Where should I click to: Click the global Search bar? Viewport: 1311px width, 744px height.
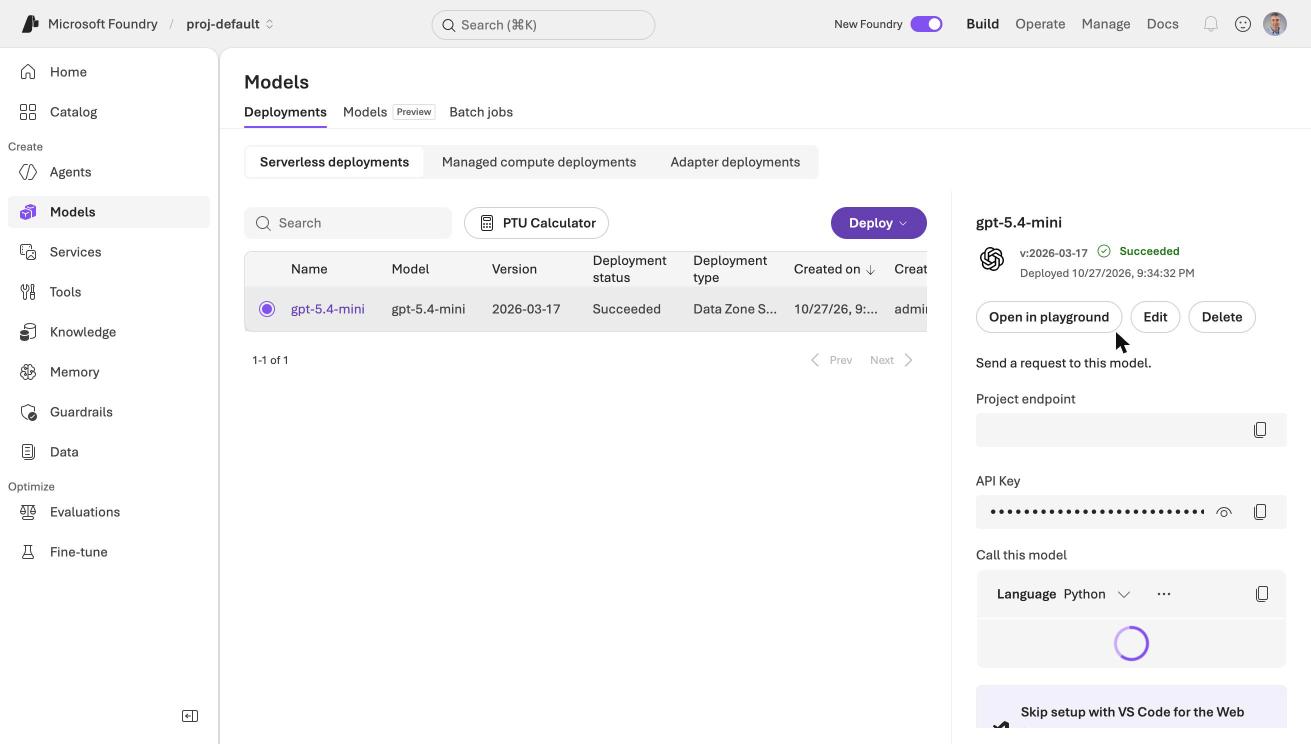543,25
